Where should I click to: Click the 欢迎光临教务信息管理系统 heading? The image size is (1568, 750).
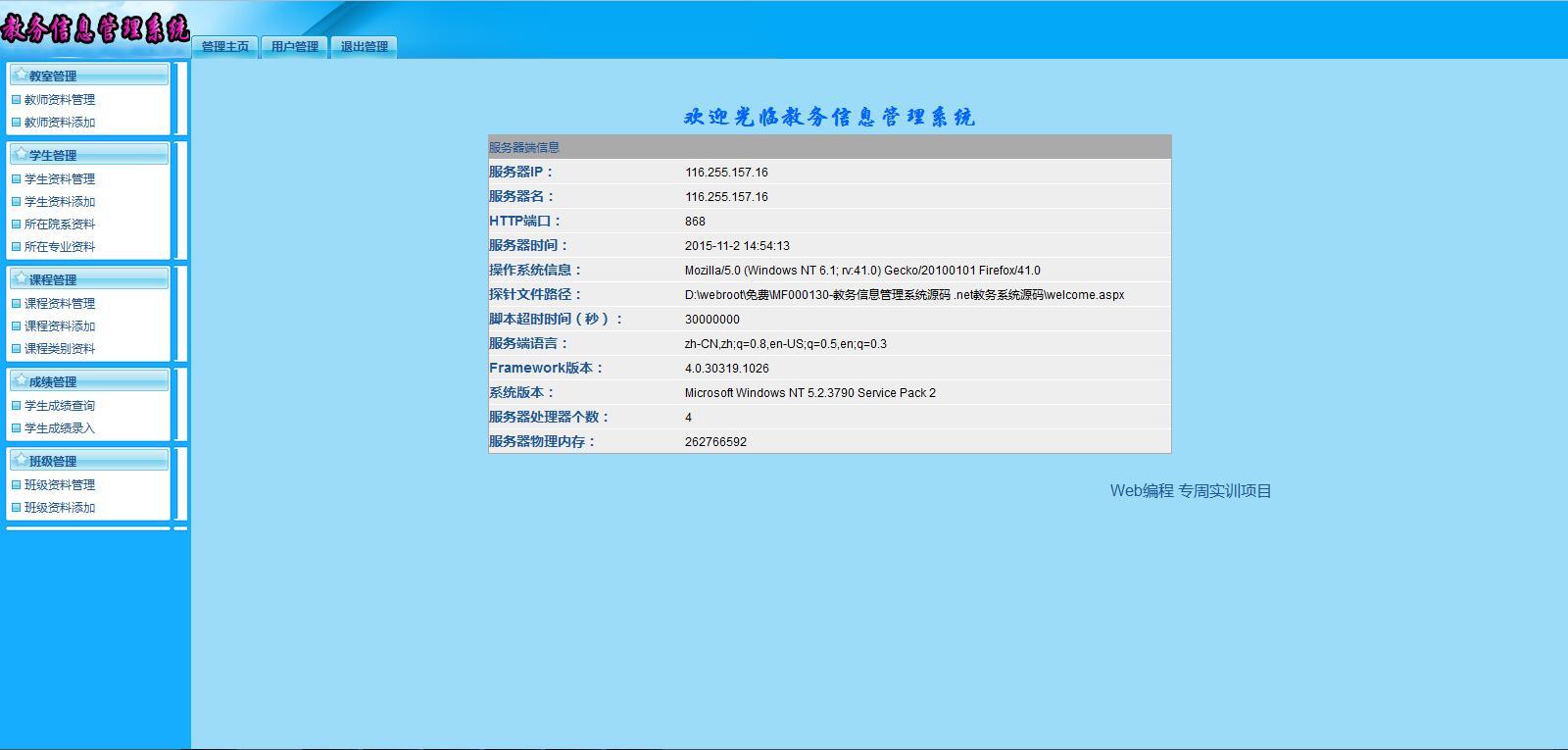coord(829,118)
